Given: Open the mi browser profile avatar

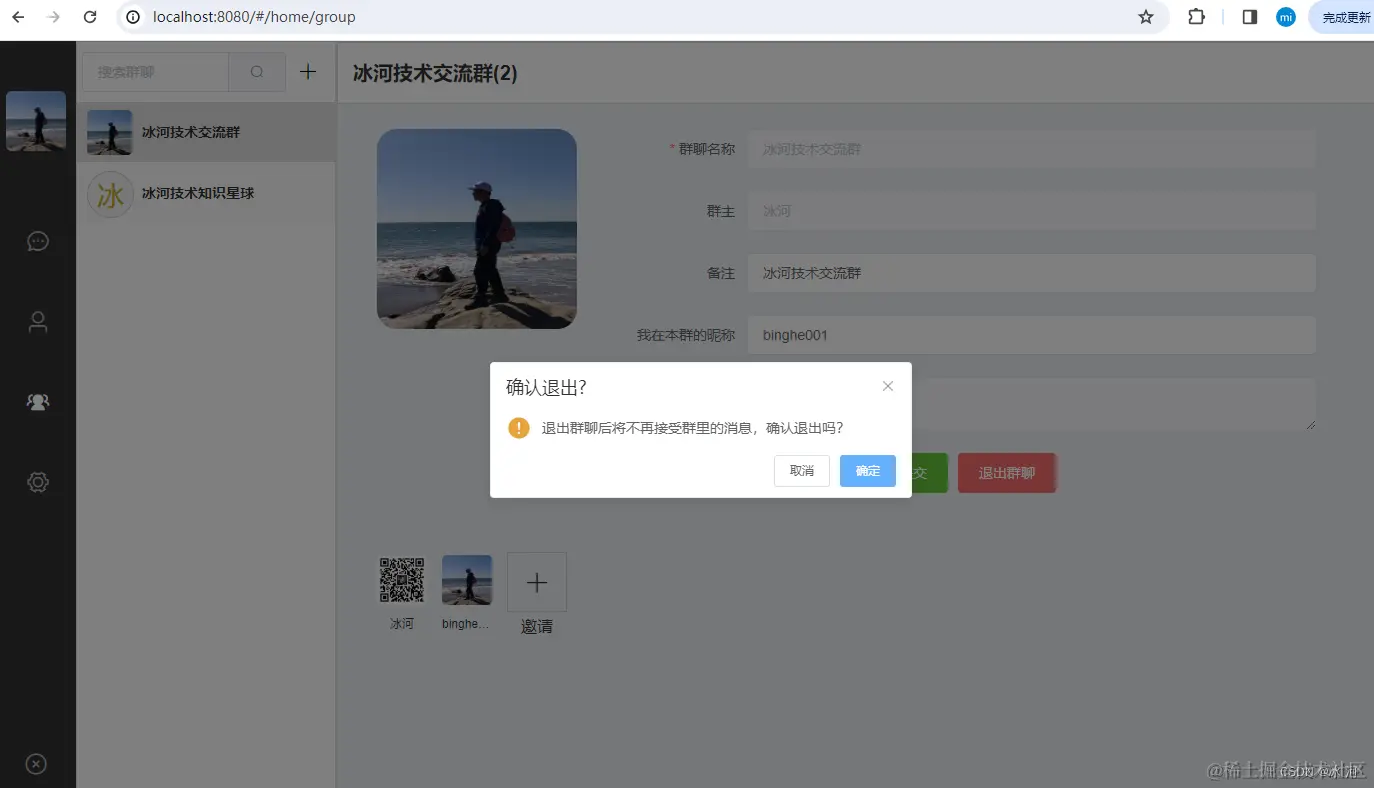Looking at the screenshot, I should [x=1285, y=16].
